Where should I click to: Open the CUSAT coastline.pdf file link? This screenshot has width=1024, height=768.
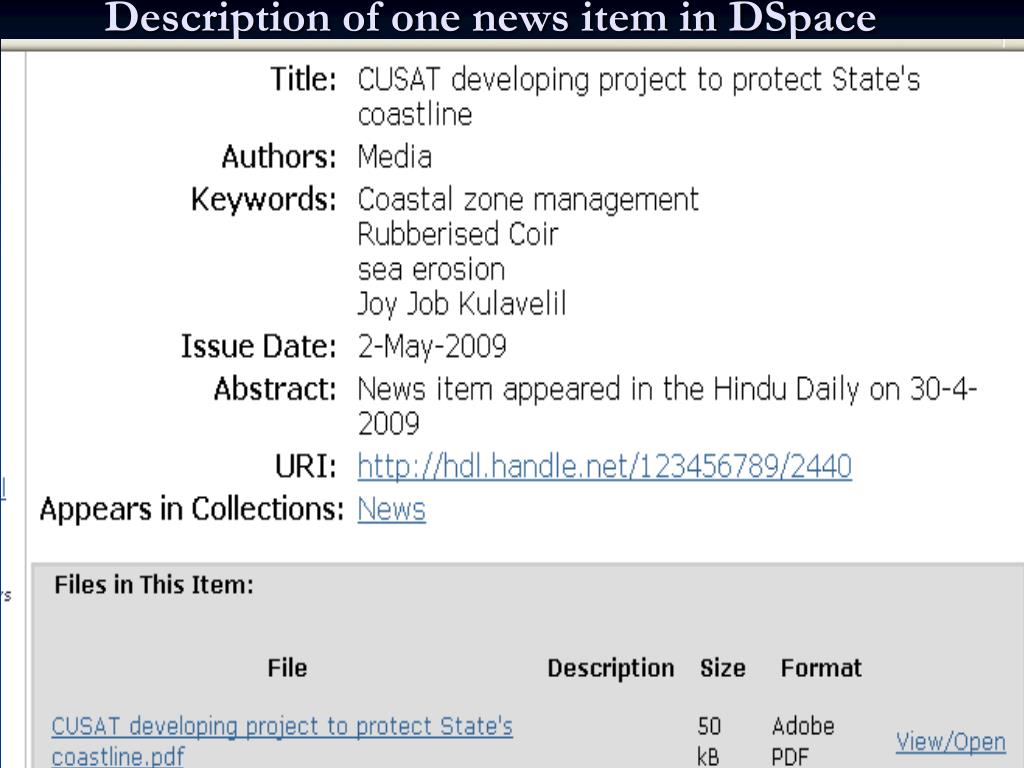[282, 741]
